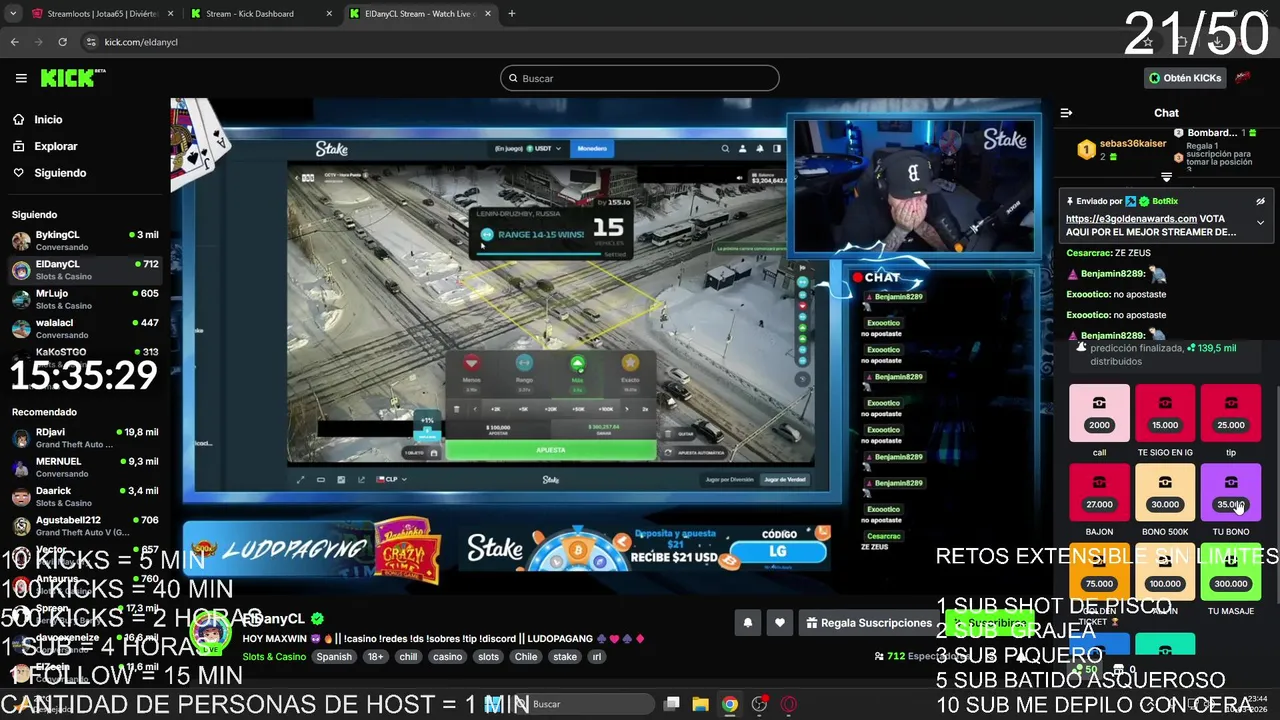Click the heart follow button
Viewport: 1280px width, 720px height.
[x=779, y=623]
